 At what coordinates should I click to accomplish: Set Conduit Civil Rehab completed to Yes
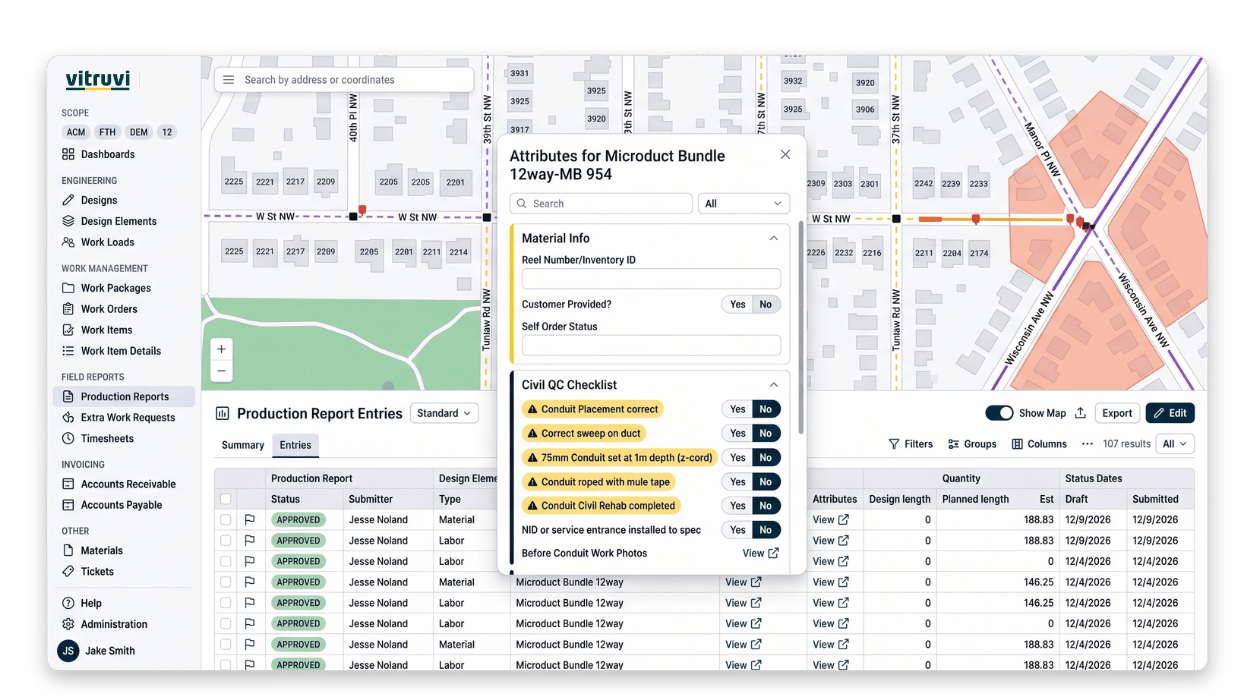click(x=737, y=505)
